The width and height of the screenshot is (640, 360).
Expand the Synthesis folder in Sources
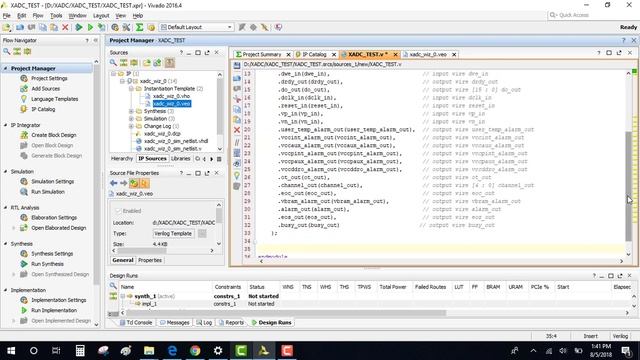131,111
